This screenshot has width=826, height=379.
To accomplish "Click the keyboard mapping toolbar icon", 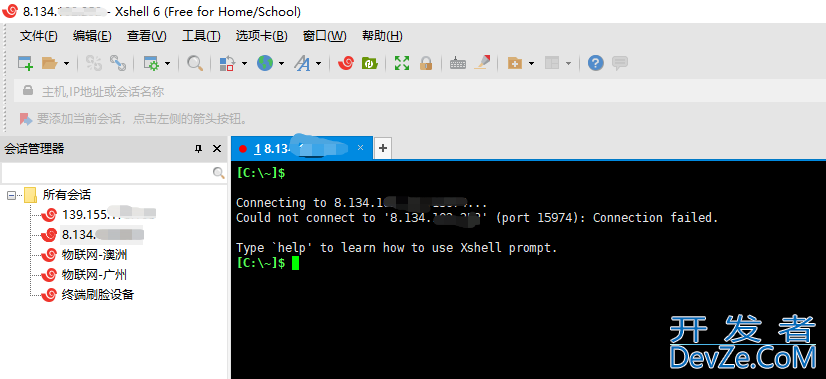I will point(458,64).
